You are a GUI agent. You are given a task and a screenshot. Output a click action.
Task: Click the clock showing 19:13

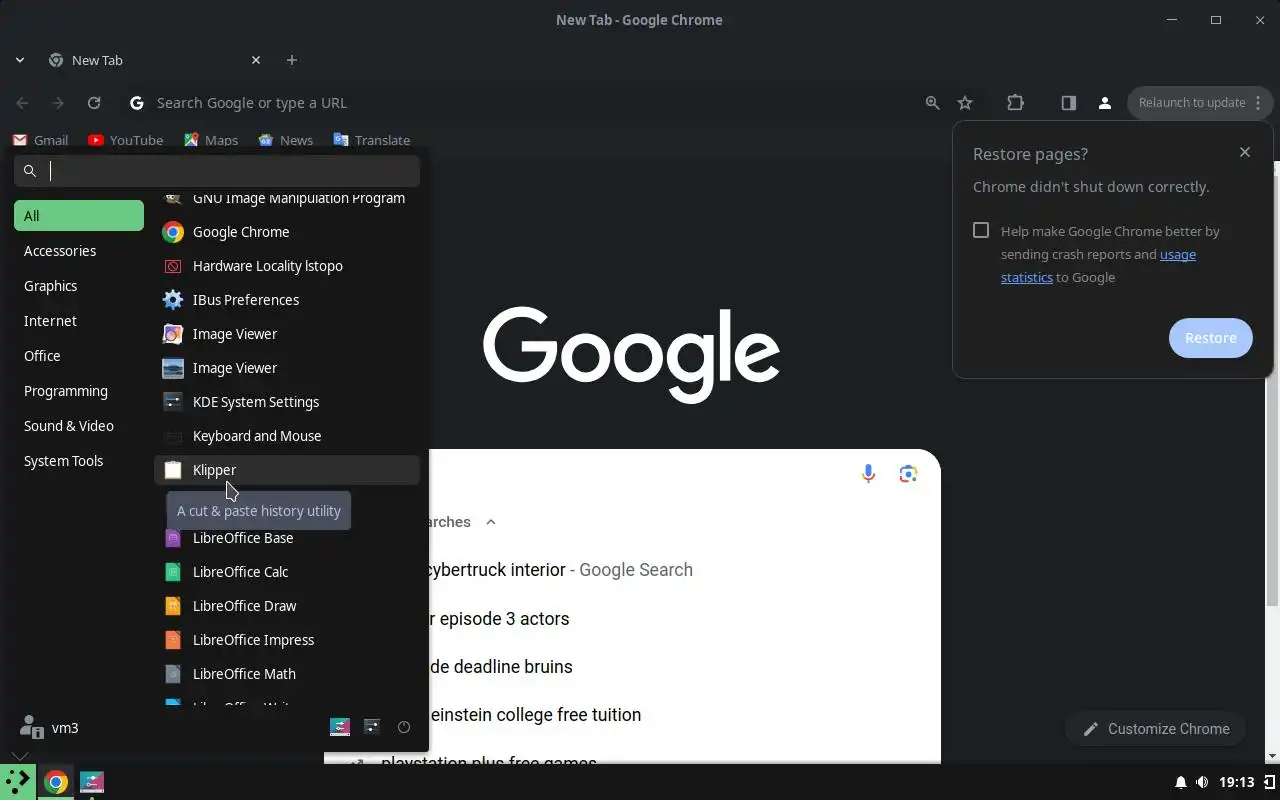[1237, 782]
